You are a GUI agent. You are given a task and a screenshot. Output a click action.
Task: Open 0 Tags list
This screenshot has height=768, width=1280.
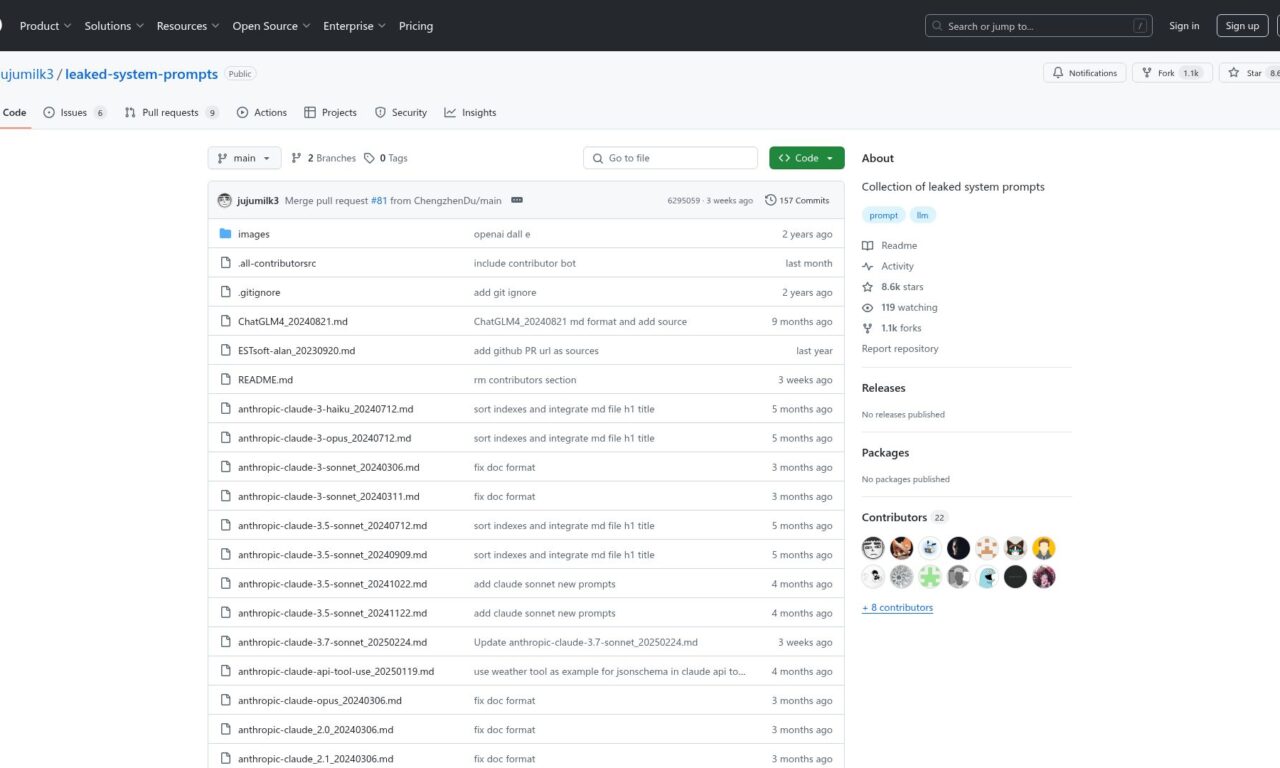click(x=386, y=158)
